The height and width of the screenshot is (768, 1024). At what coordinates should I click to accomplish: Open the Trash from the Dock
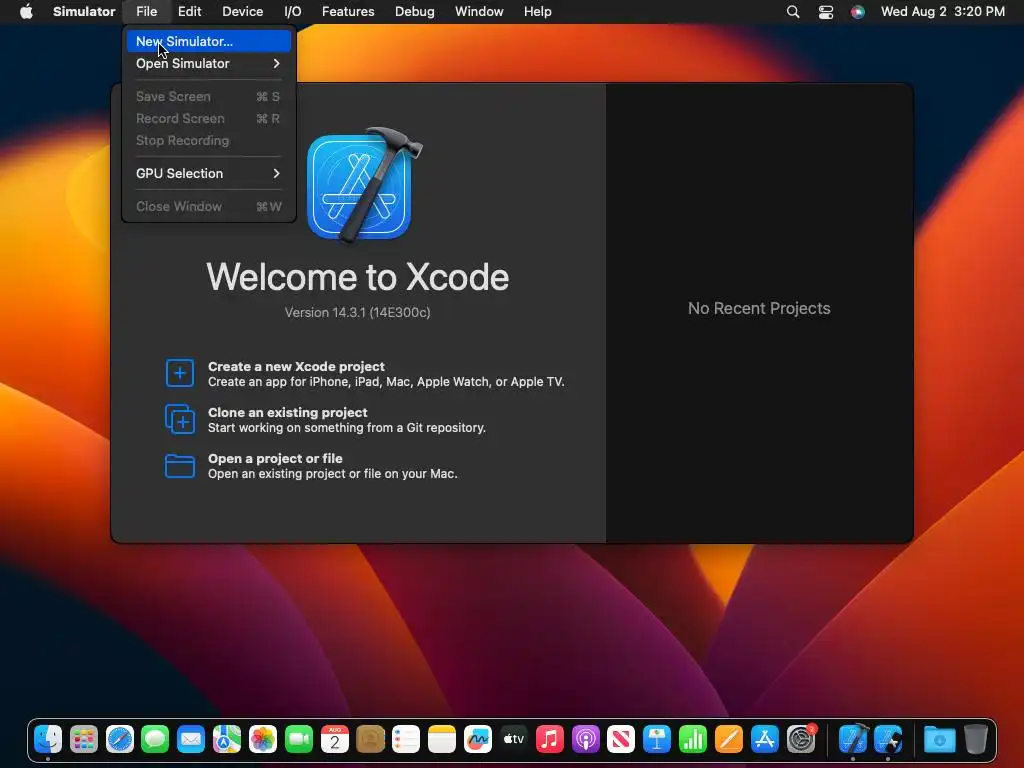tap(976, 739)
